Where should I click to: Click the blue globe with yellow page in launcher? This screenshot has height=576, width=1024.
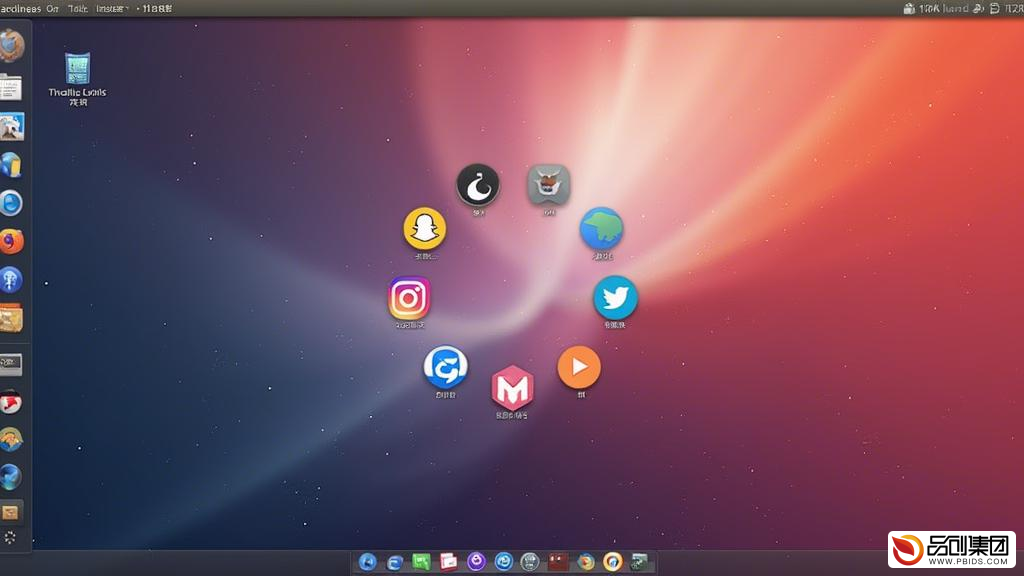(x=11, y=165)
